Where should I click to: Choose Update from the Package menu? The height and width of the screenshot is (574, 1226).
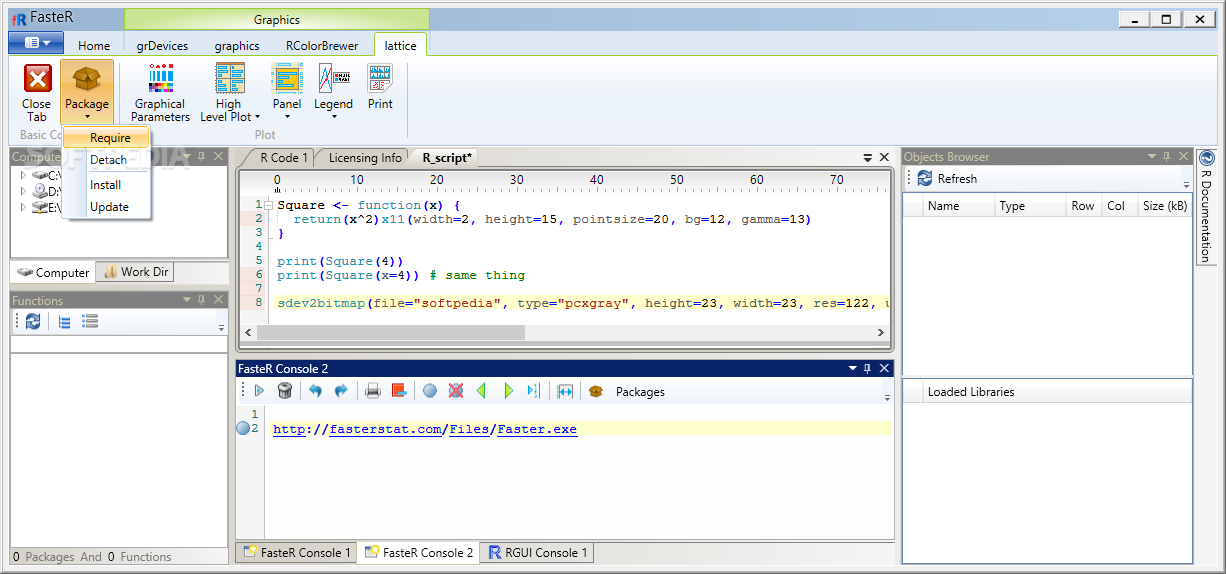(107, 207)
